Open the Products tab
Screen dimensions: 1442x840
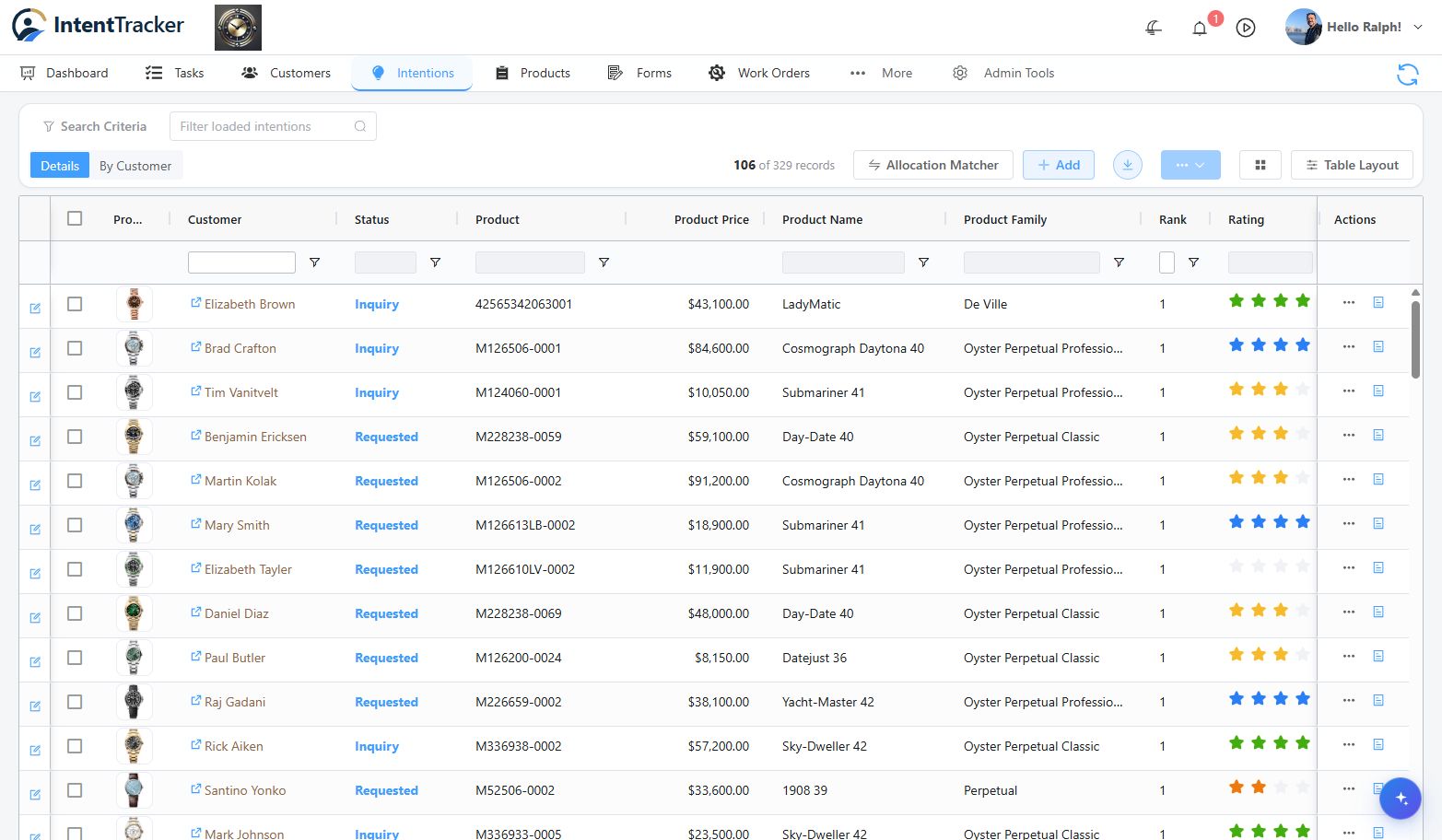point(533,73)
